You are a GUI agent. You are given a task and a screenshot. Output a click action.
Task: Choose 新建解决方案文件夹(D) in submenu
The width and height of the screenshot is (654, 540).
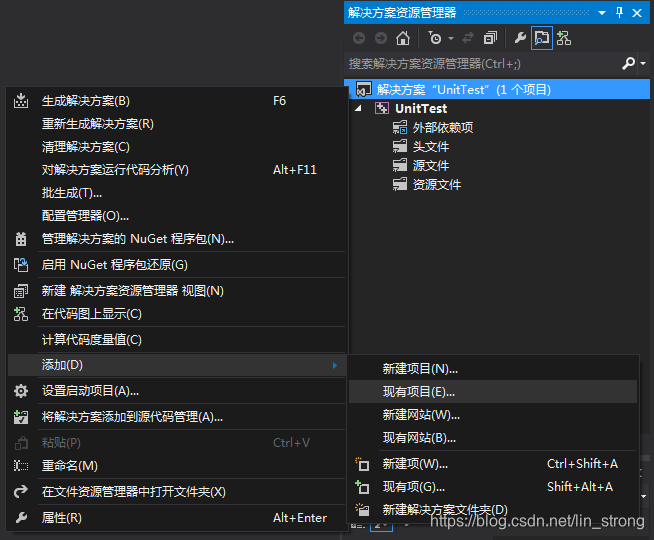[x=493, y=510]
